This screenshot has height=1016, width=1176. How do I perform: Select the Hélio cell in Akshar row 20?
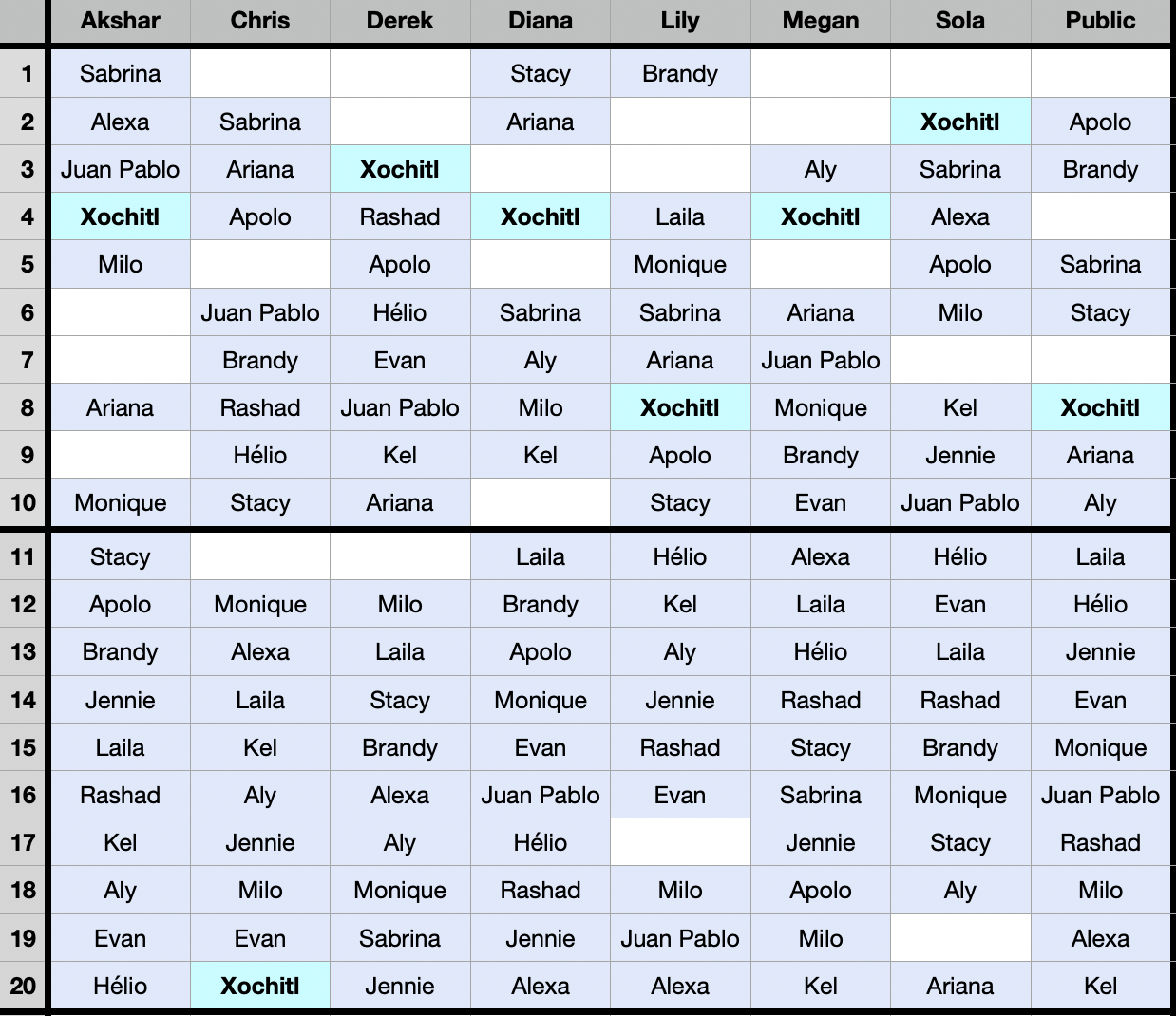pos(120,986)
